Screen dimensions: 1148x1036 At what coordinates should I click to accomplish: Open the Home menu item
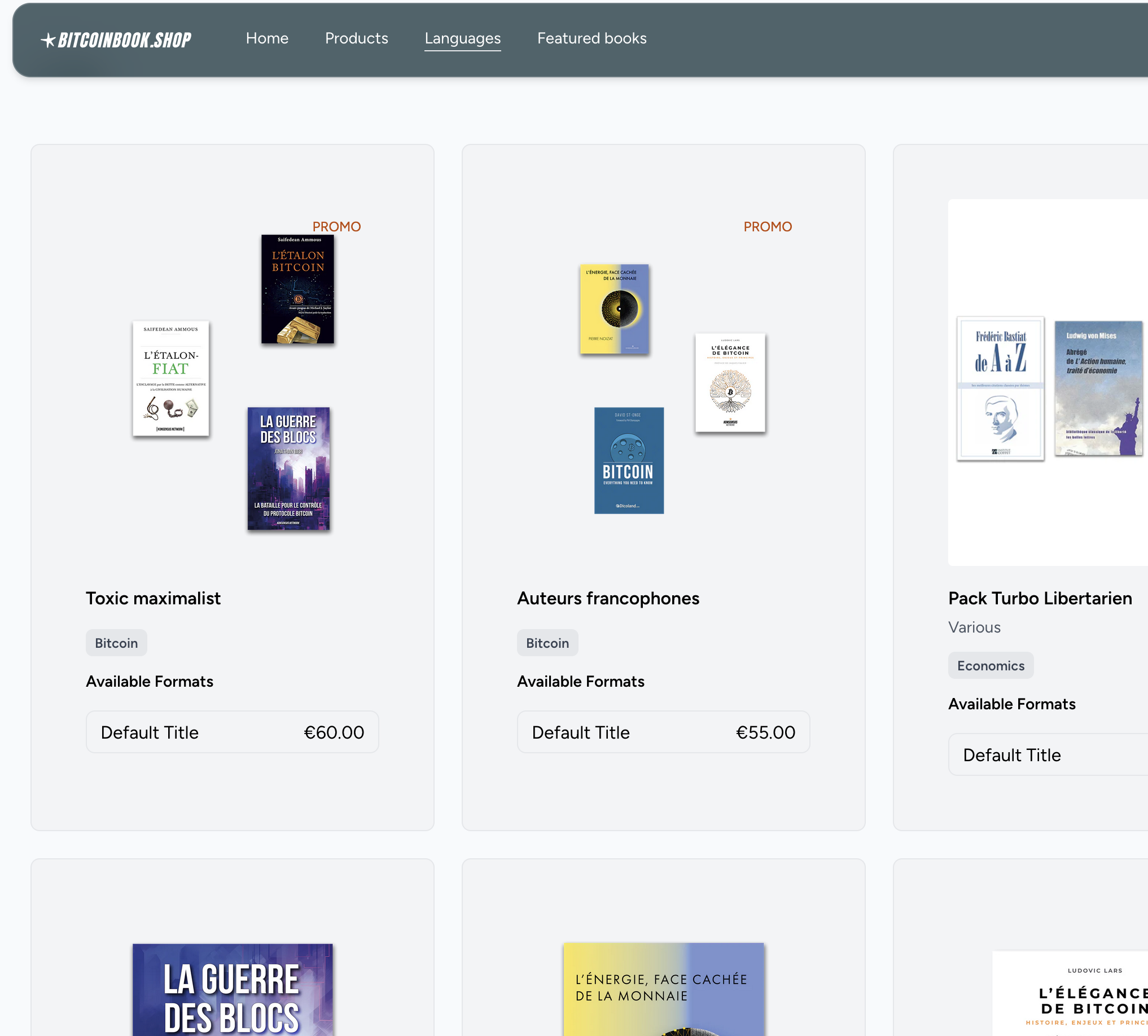pos(267,38)
